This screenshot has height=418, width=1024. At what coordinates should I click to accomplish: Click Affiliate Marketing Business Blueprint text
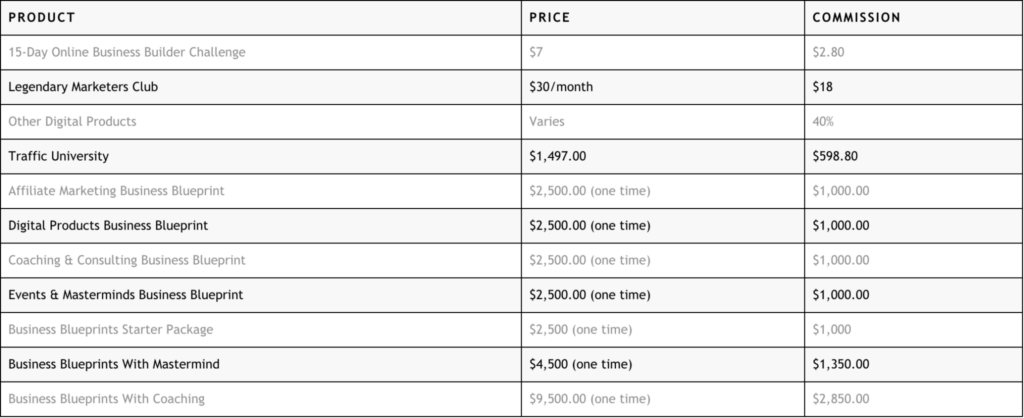coord(116,191)
